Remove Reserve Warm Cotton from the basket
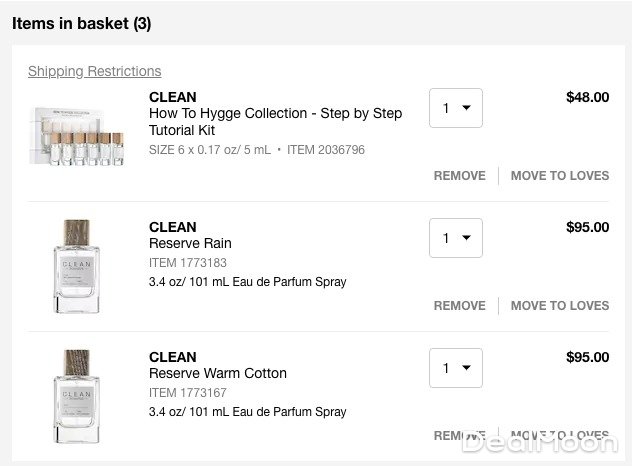Screen dimensions: 632x466 [459, 435]
